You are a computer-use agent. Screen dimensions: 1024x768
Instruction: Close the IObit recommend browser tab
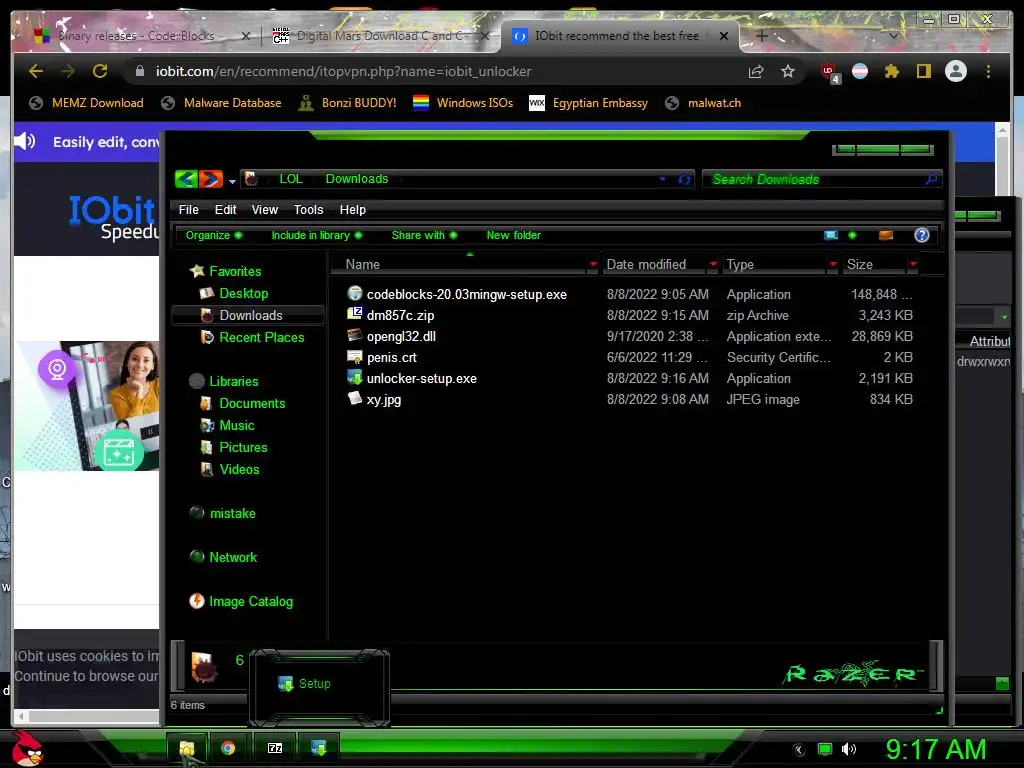(x=724, y=36)
